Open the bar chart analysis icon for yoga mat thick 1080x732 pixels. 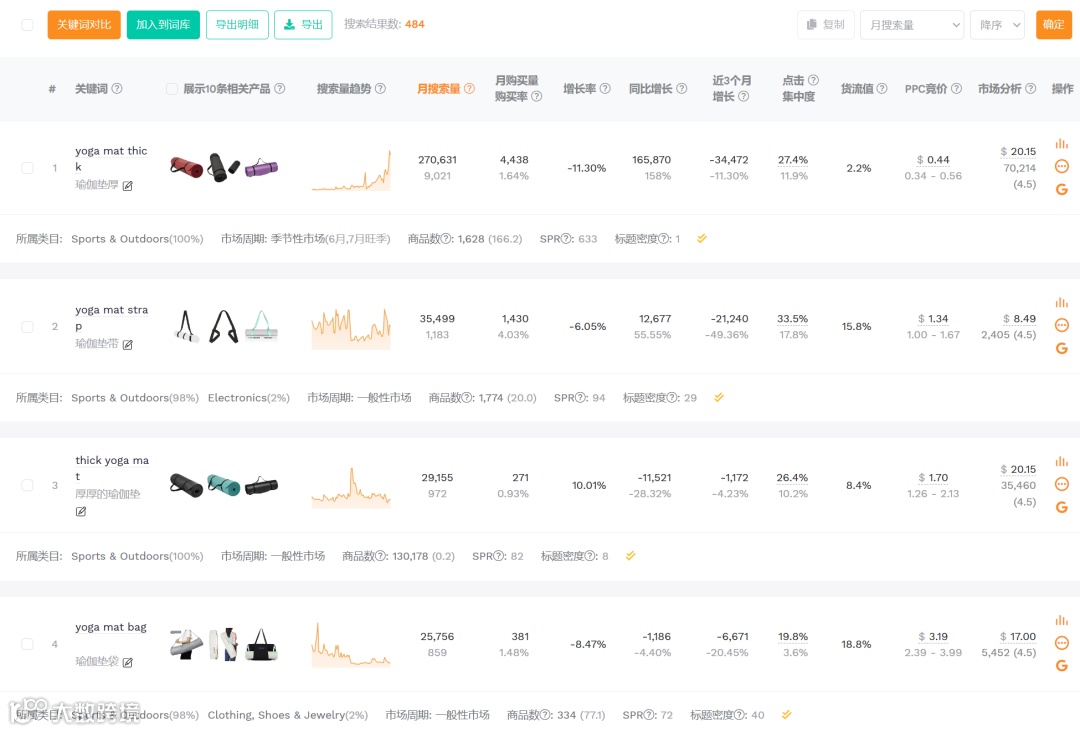click(1061, 143)
